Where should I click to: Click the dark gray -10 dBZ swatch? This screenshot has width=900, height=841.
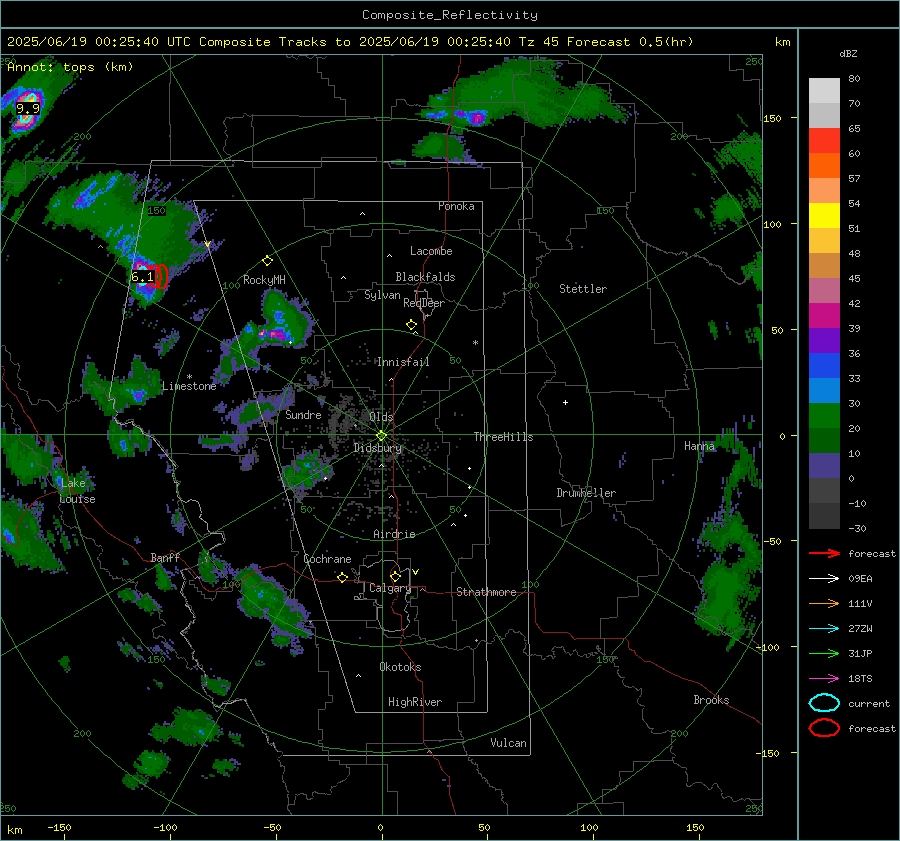[x=824, y=490]
